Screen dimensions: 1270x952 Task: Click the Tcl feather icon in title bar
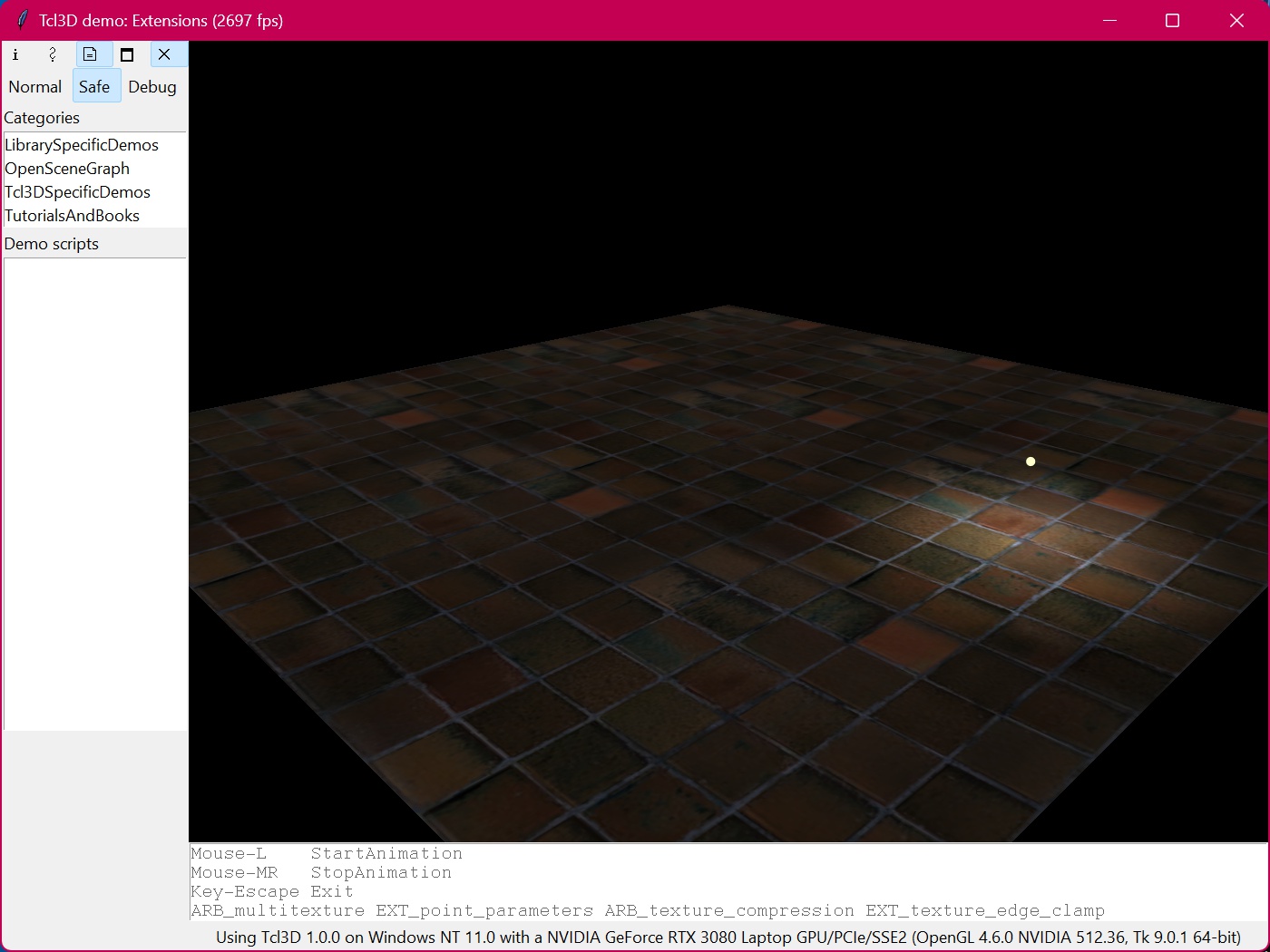pyautogui.click(x=23, y=20)
